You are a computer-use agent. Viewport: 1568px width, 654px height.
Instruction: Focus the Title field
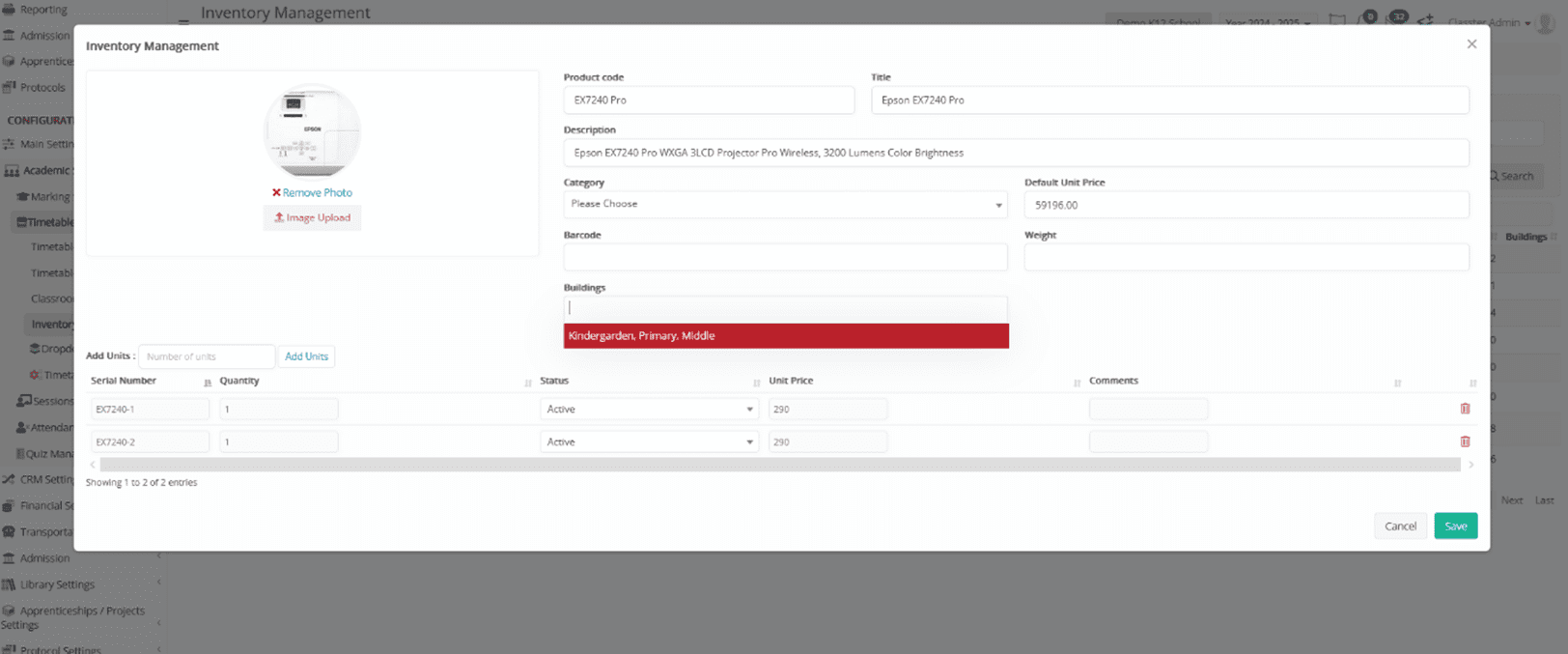(1170, 100)
